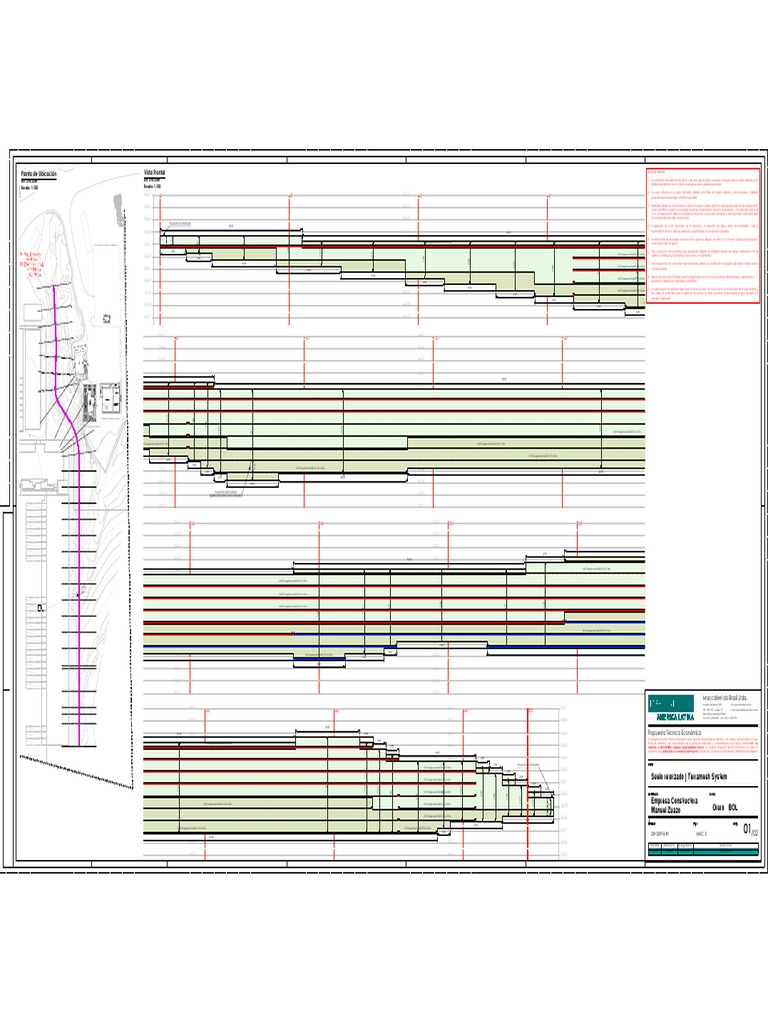
Task: Click the "Maccaferri do Brasil Ltda." company name
Action: coord(724,698)
